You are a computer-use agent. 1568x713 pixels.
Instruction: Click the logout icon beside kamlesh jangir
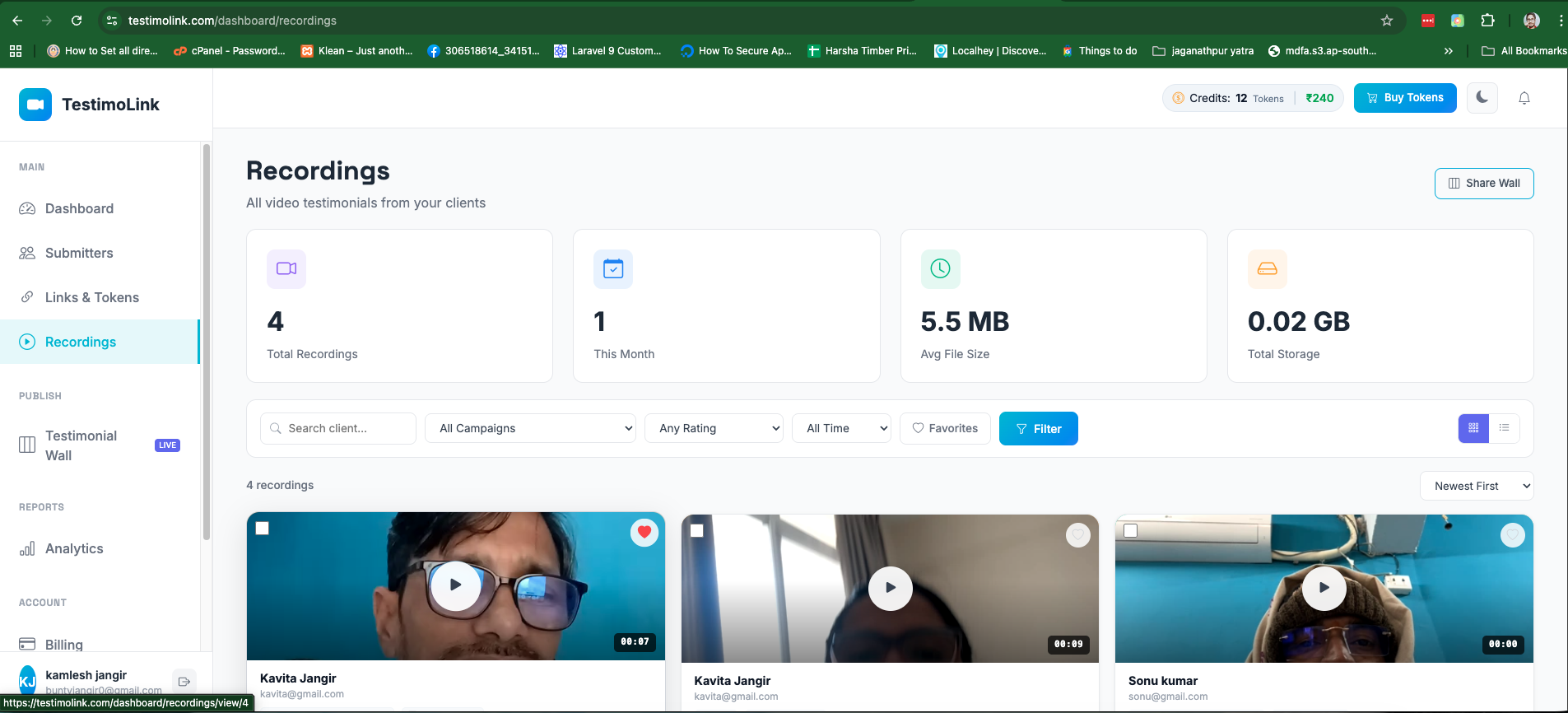pyautogui.click(x=184, y=682)
